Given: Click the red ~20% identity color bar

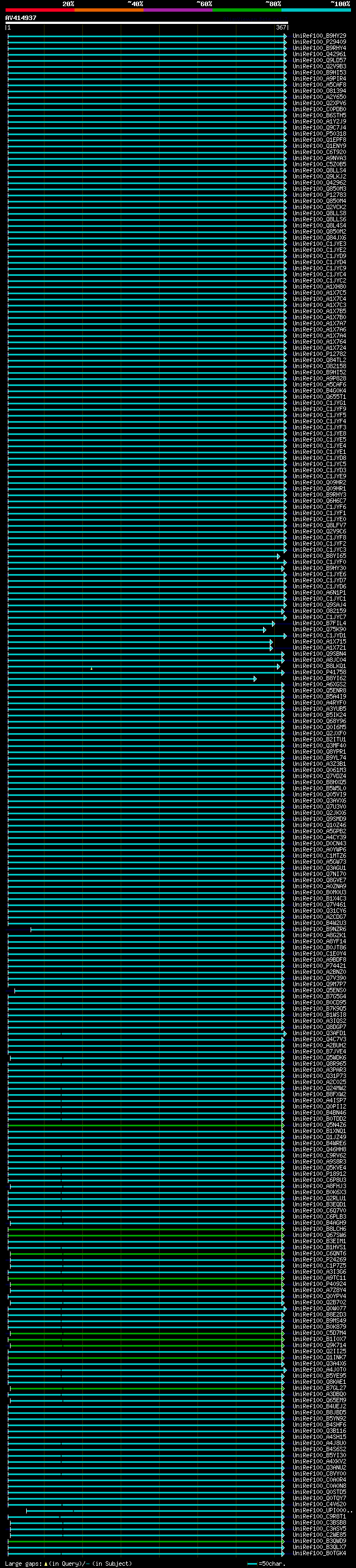Looking at the screenshot, I should pyautogui.click(x=39, y=10).
